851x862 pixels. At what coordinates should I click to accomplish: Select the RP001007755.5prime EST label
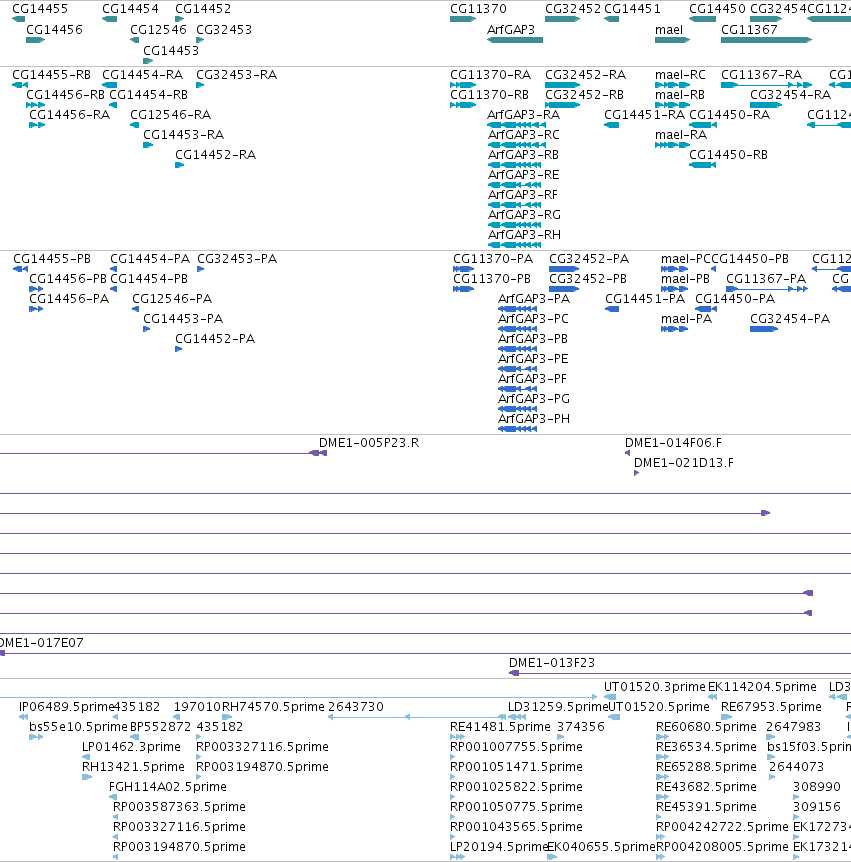coord(516,747)
